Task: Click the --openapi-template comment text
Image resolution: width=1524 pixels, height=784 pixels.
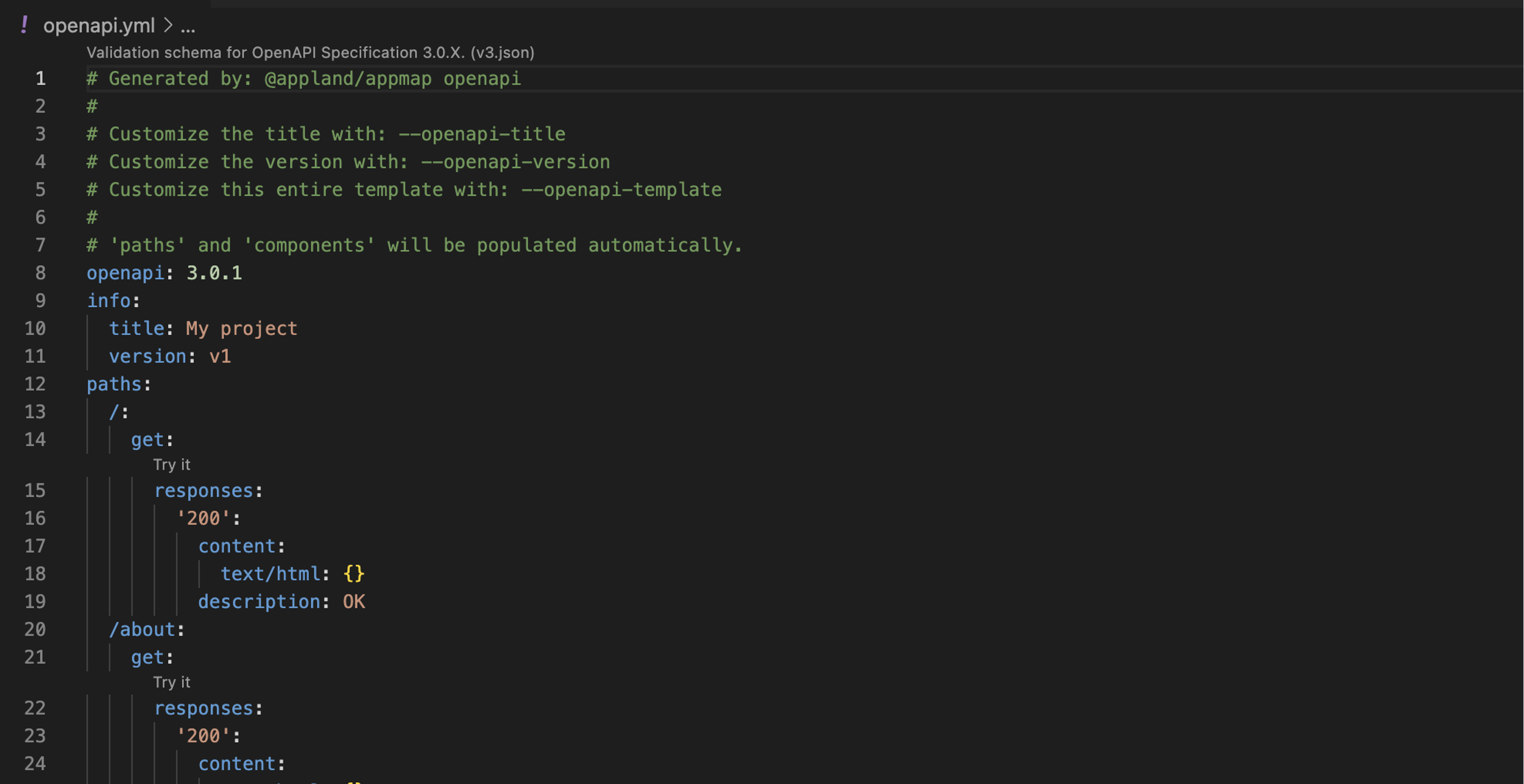Action: click(x=621, y=189)
